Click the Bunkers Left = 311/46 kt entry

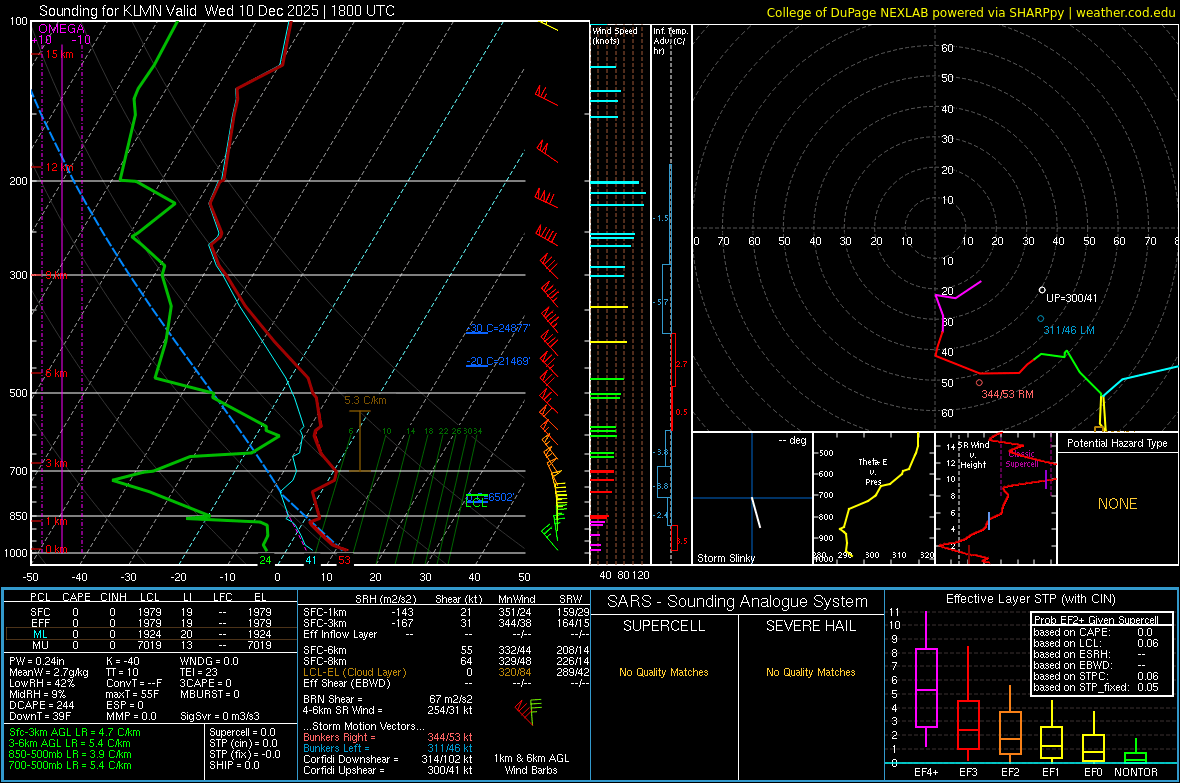pos(388,748)
